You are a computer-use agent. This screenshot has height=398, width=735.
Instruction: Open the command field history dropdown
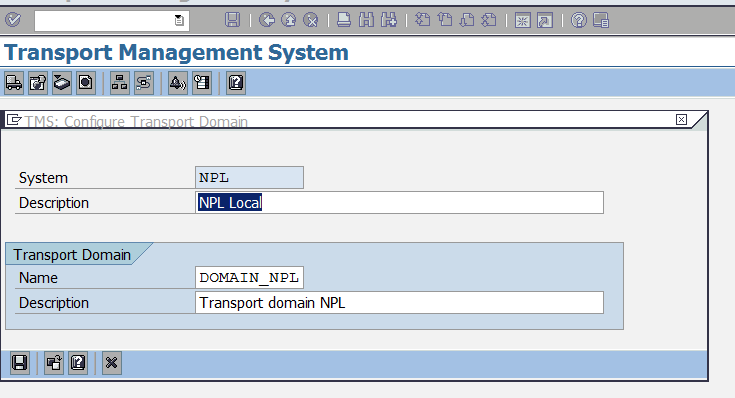tap(179, 20)
